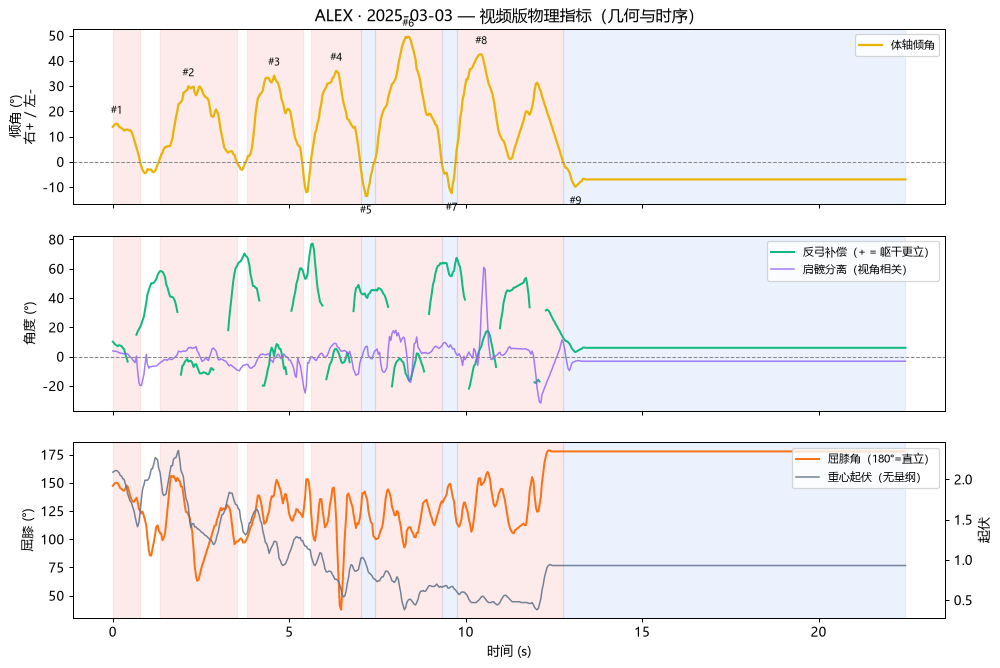Click the 倾角 (°) y-axis label
This screenshot has height=668, width=1000.
coord(22,117)
